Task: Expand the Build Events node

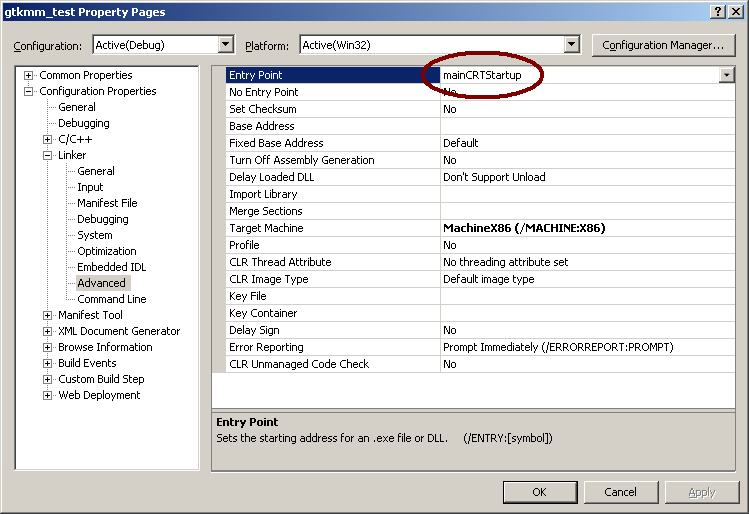Action: coord(48,364)
